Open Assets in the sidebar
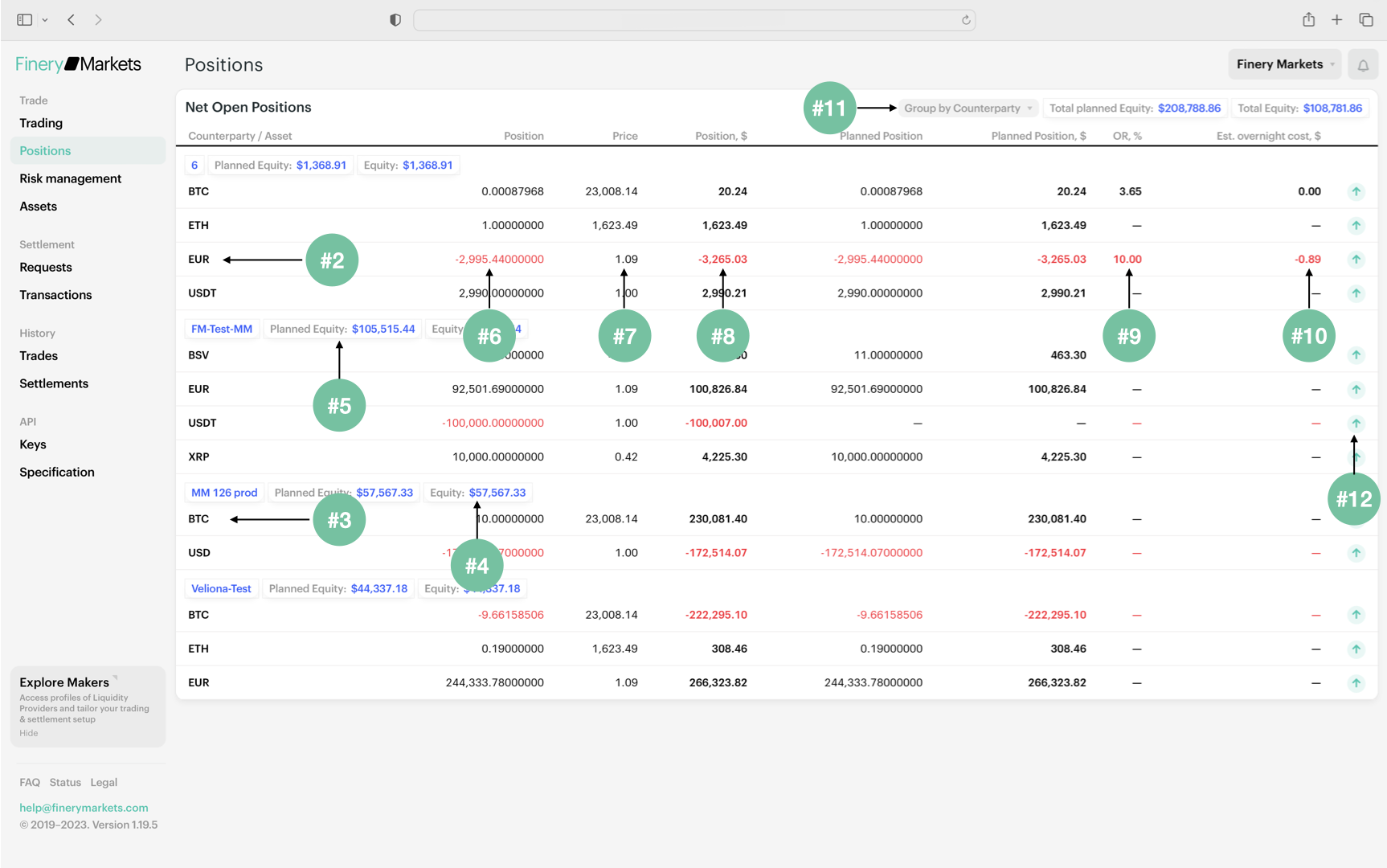Viewport: 1387px width, 868px height. pos(39,207)
